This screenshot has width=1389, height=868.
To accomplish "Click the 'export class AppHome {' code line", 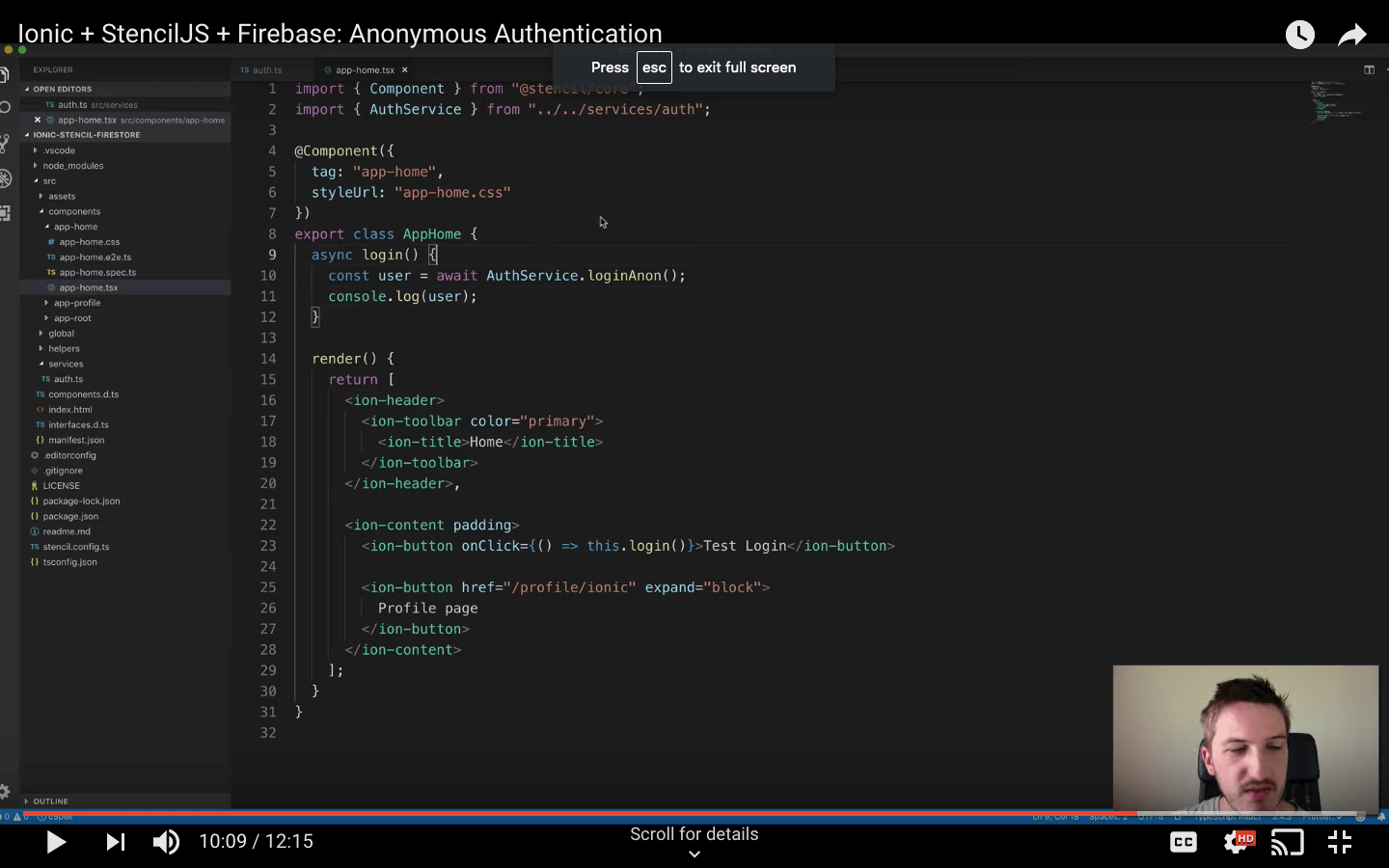I will coord(386,234).
